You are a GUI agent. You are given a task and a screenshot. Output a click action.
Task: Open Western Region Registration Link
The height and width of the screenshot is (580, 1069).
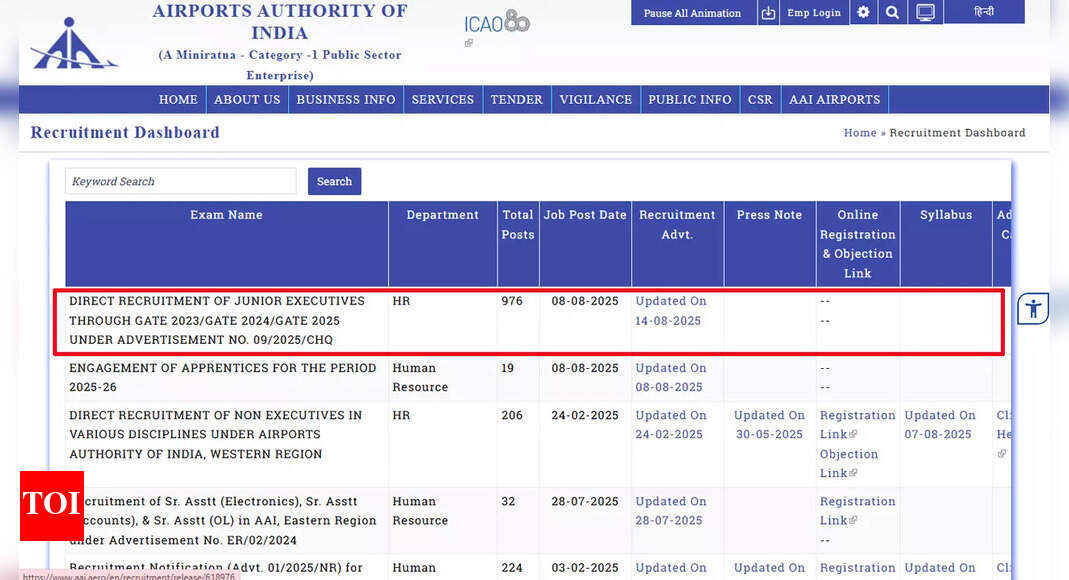point(857,425)
